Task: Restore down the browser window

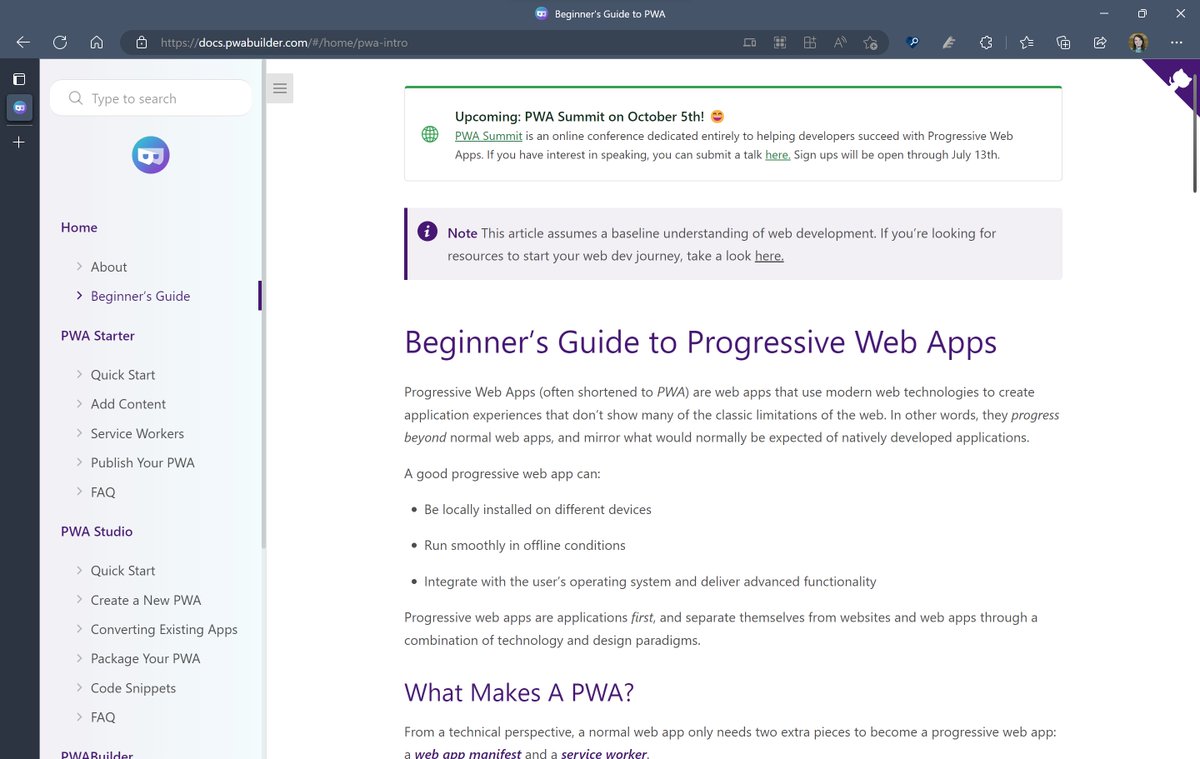Action: (1142, 13)
